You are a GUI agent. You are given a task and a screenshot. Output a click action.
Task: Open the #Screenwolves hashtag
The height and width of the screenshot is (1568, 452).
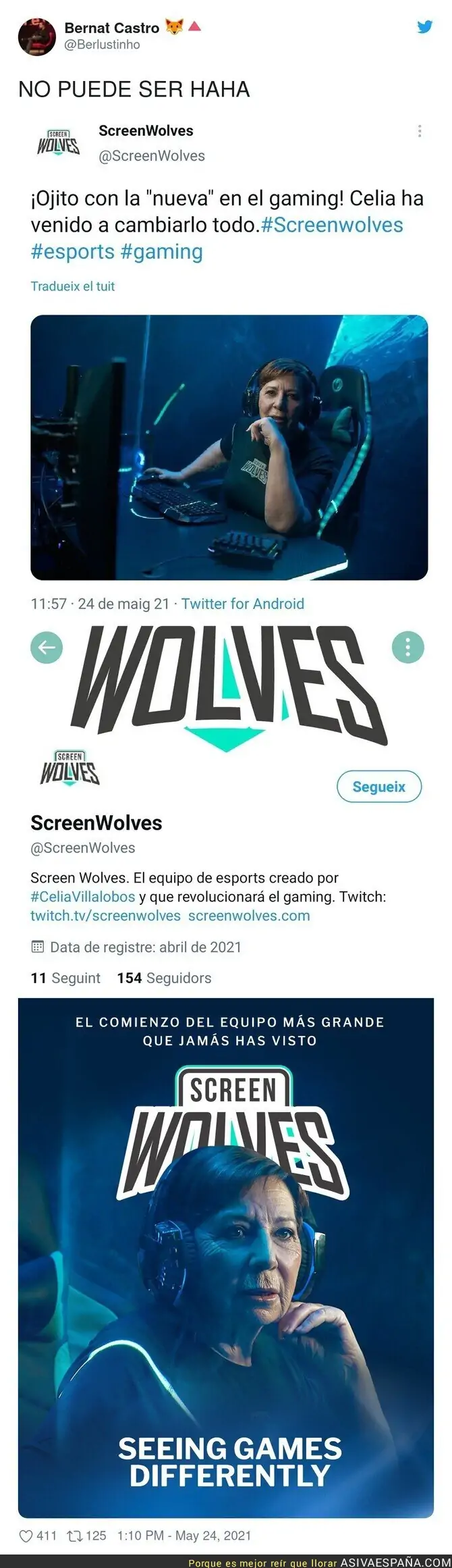click(x=332, y=225)
